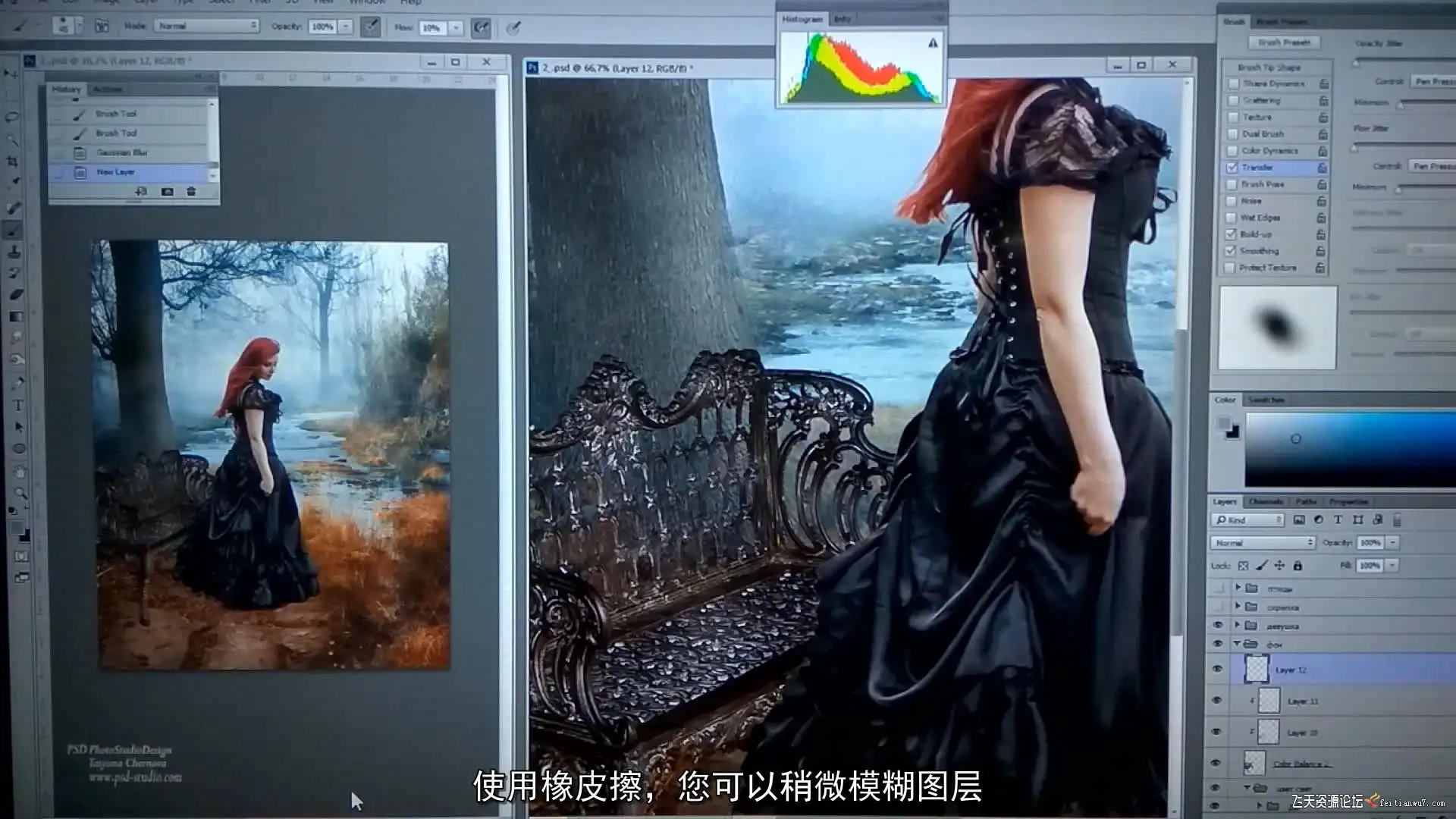Create new snapshot in History panel
Viewport: 1456px width, 819px height.
(x=168, y=192)
